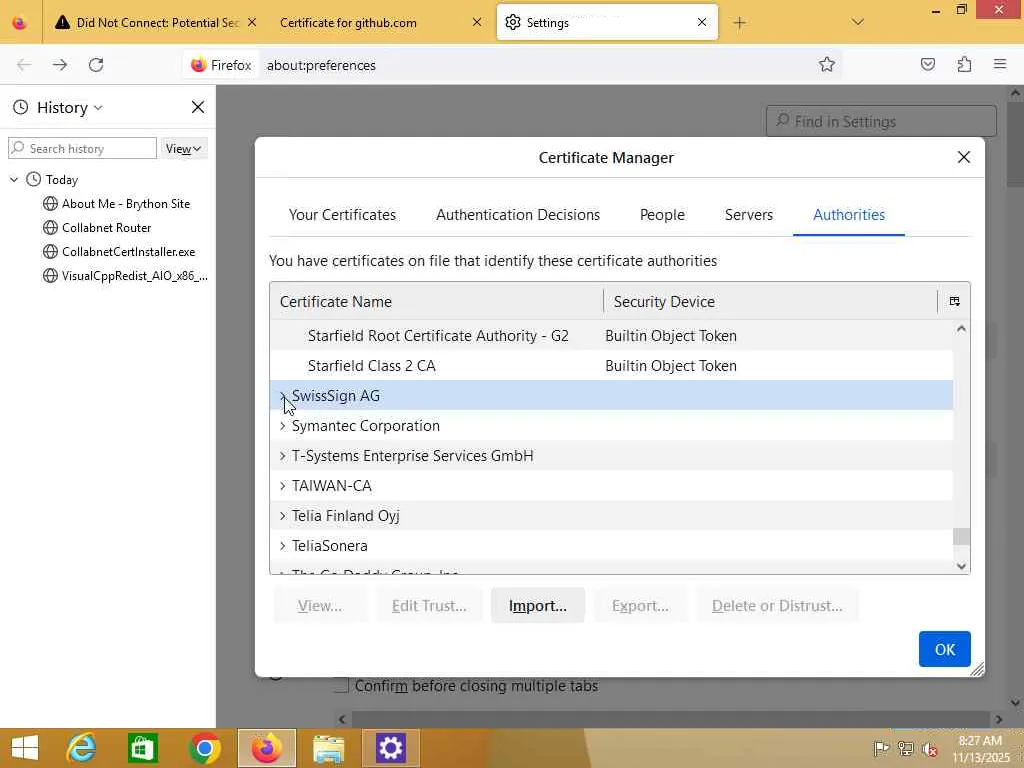Image resolution: width=1024 pixels, height=768 pixels.
Task: Close the Settings tab
Action: coord(701,22)
